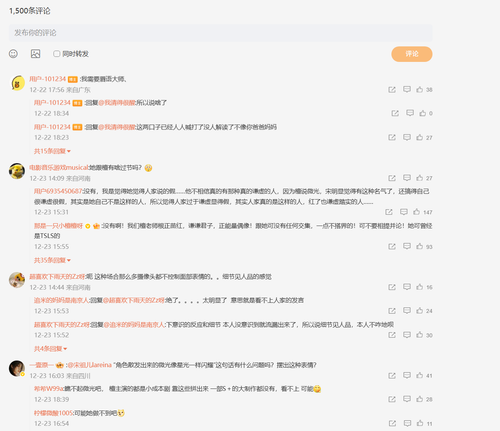
Task: Reply to the comment posted 12-23 14:44
Action: point(407,287)
